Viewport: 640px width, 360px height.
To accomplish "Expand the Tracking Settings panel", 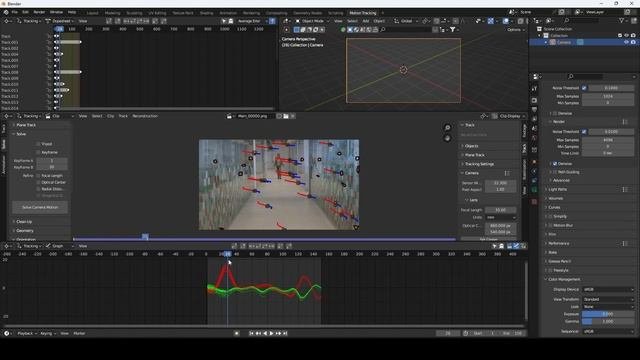I will pyautogui.click(x=479, y=164).
